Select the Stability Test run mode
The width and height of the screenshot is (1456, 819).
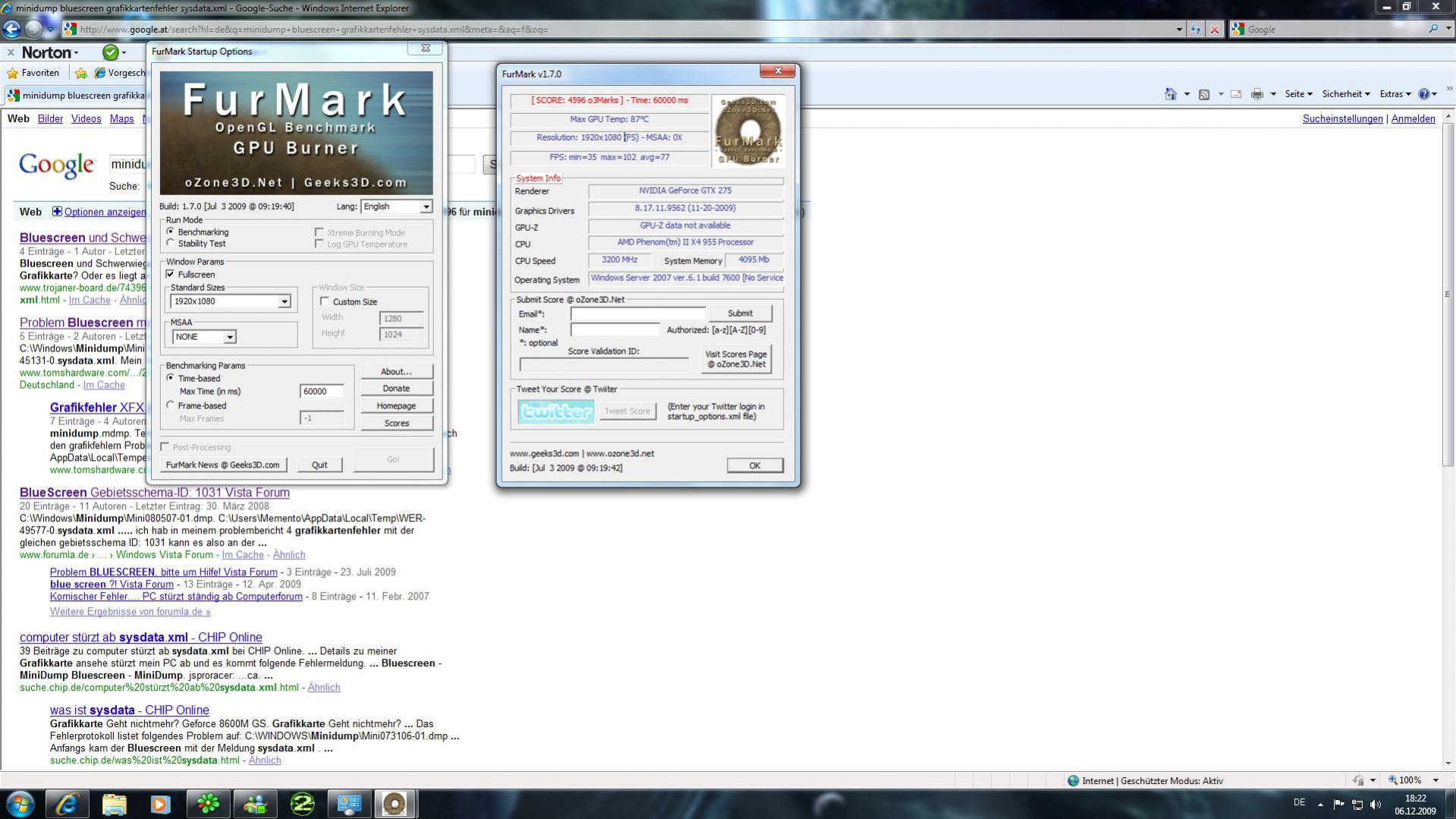pyautogui.click(x=170, y=243)
